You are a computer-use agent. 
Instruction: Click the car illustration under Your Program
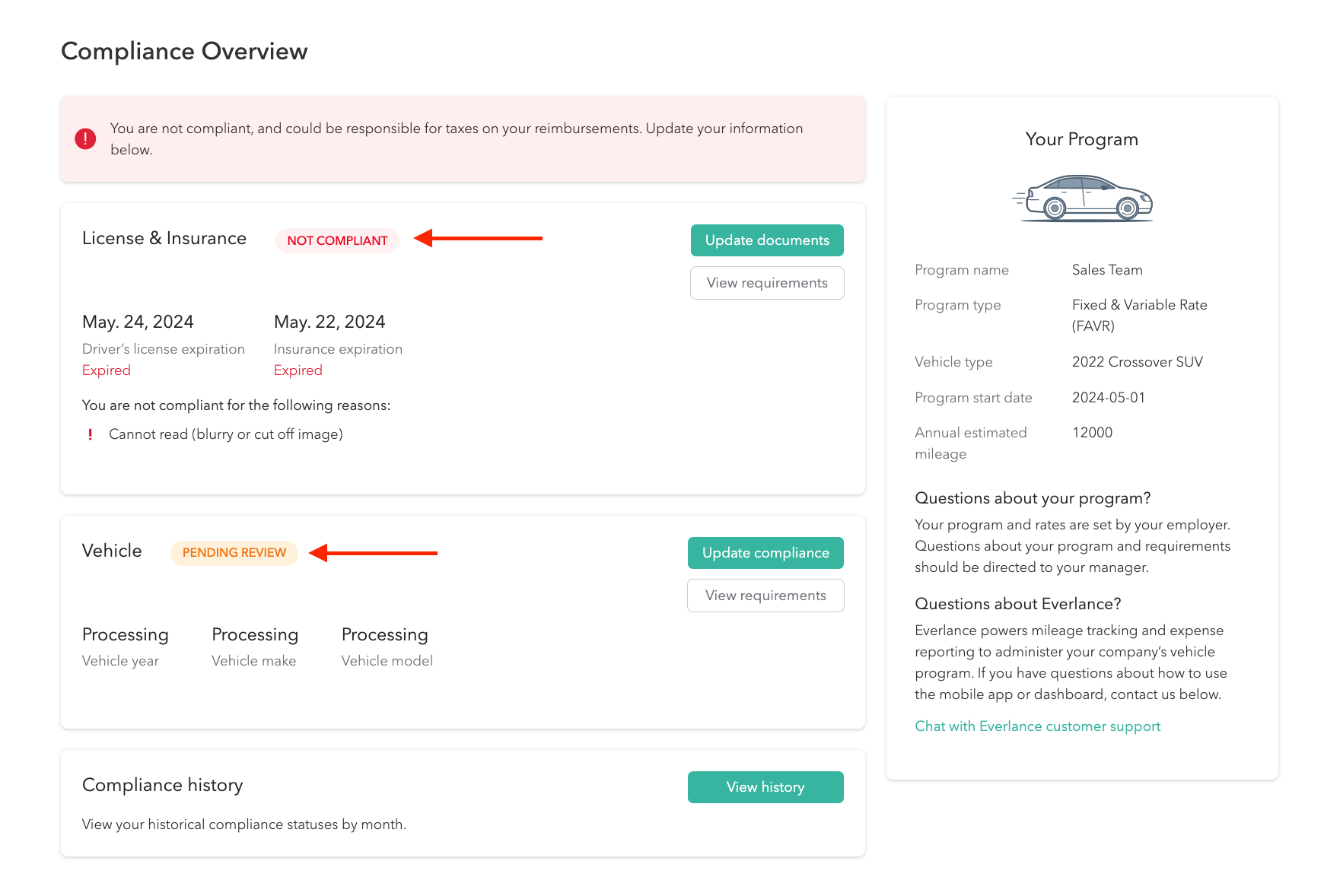pos(1082,199)
